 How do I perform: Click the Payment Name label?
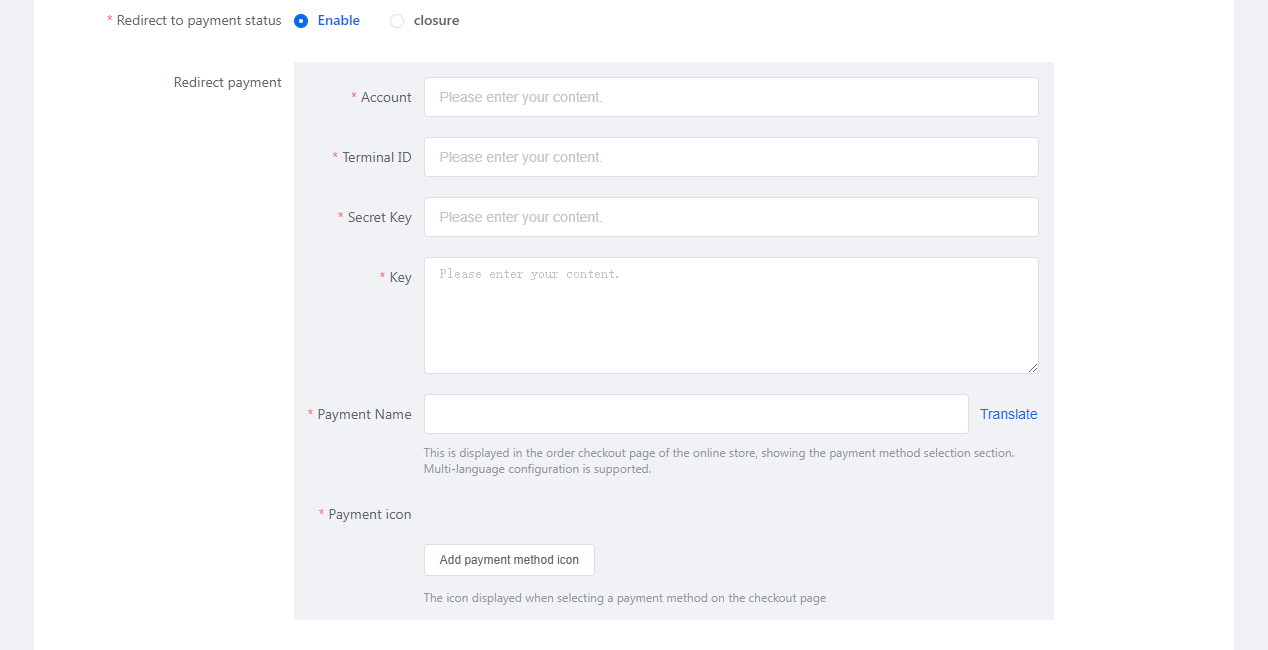coord(364,414)
